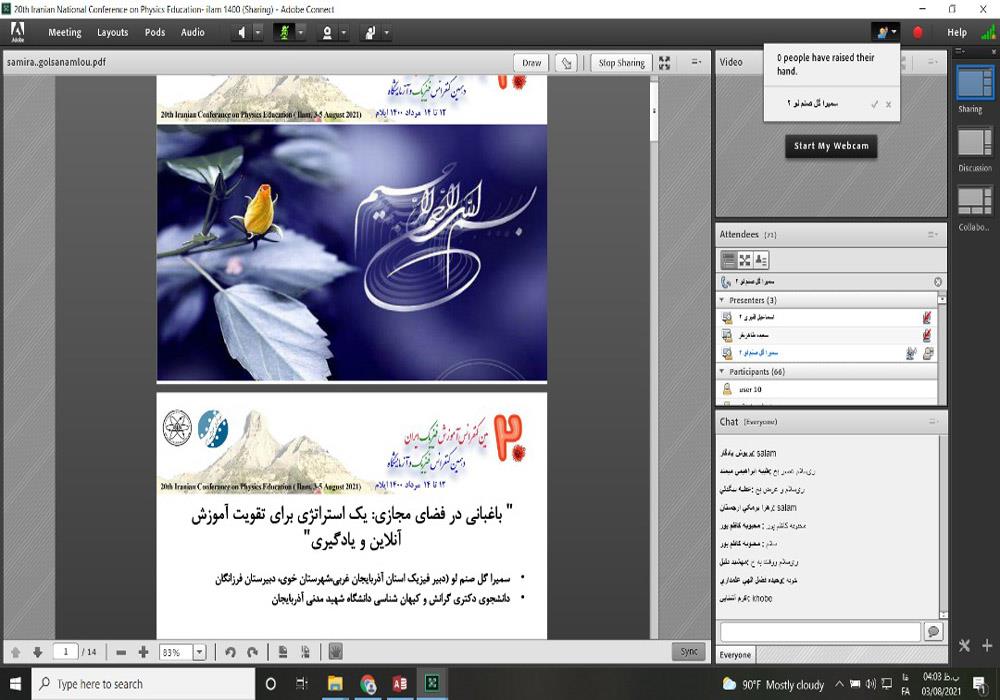Screen dimensions: 1000x700
Task: Expand the speaker options dropdown arrow
Action: [x=258, y=32]
